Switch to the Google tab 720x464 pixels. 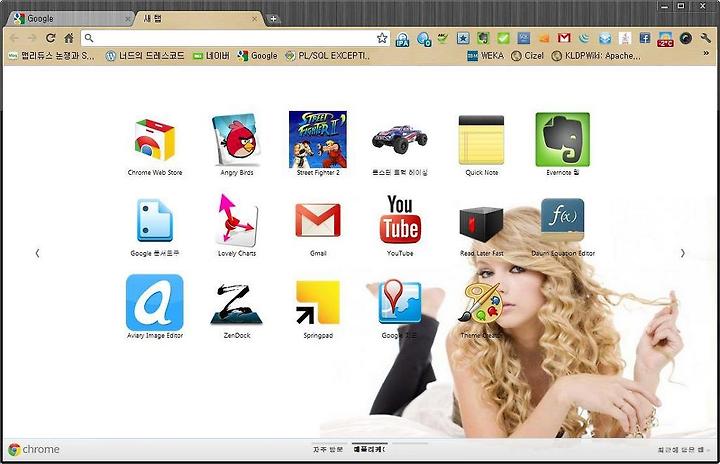click(x=69, y=19)
